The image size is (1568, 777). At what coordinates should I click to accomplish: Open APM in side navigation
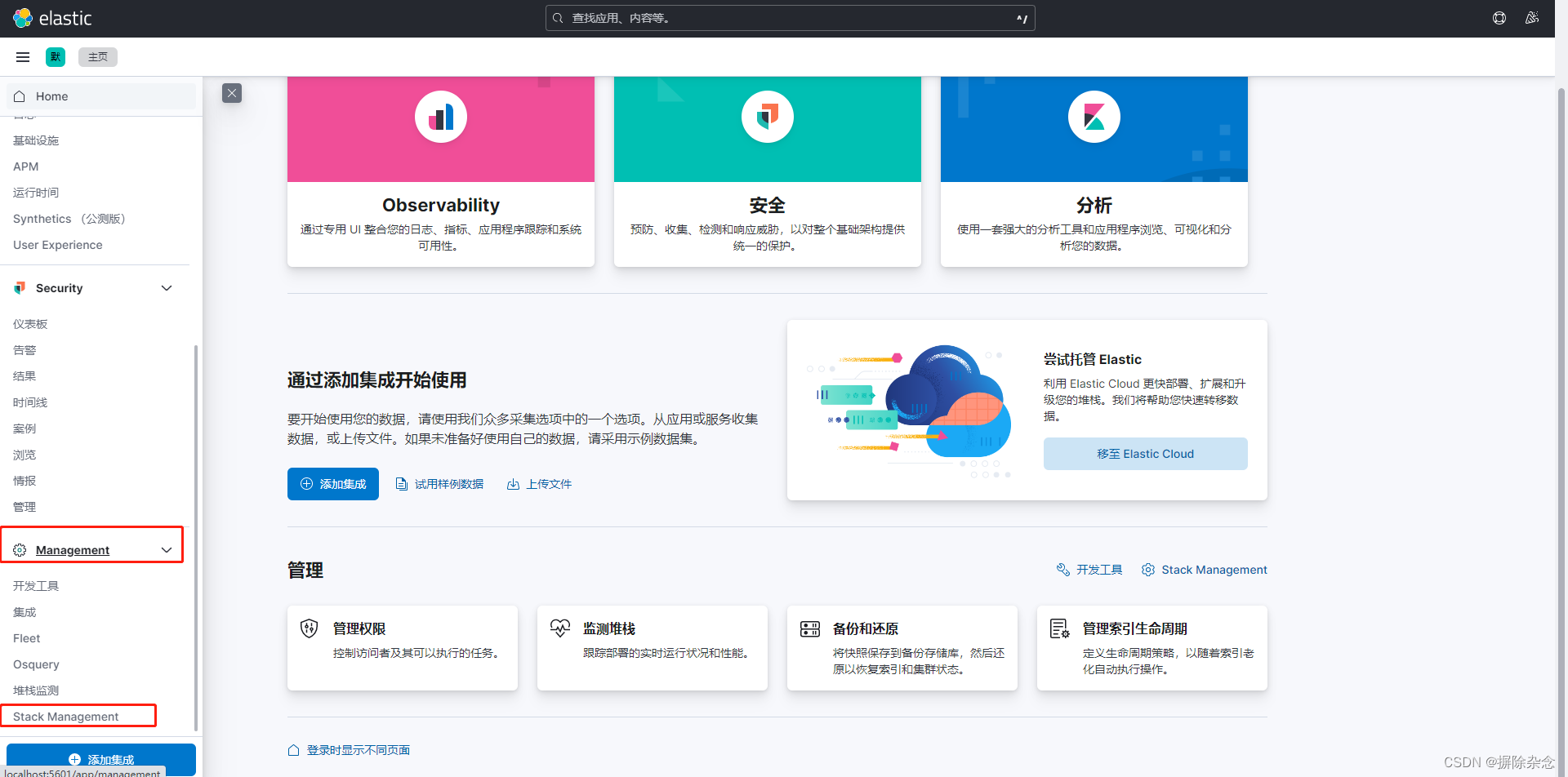pos(26,166)
